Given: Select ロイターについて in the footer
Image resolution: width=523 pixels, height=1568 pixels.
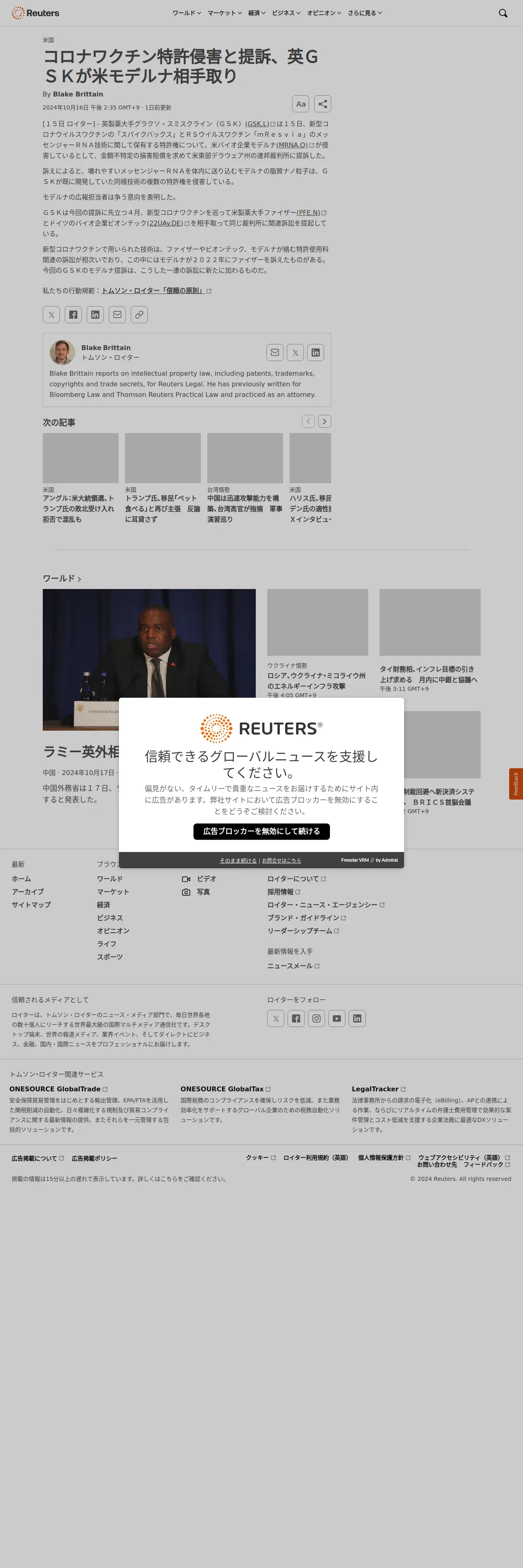Looking at the screenshot, I should click(297, 879).
